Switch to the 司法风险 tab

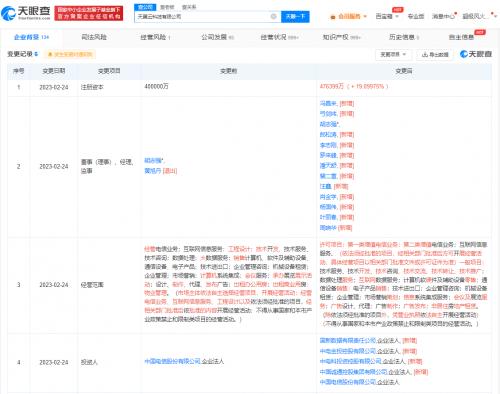click(94, 37)
